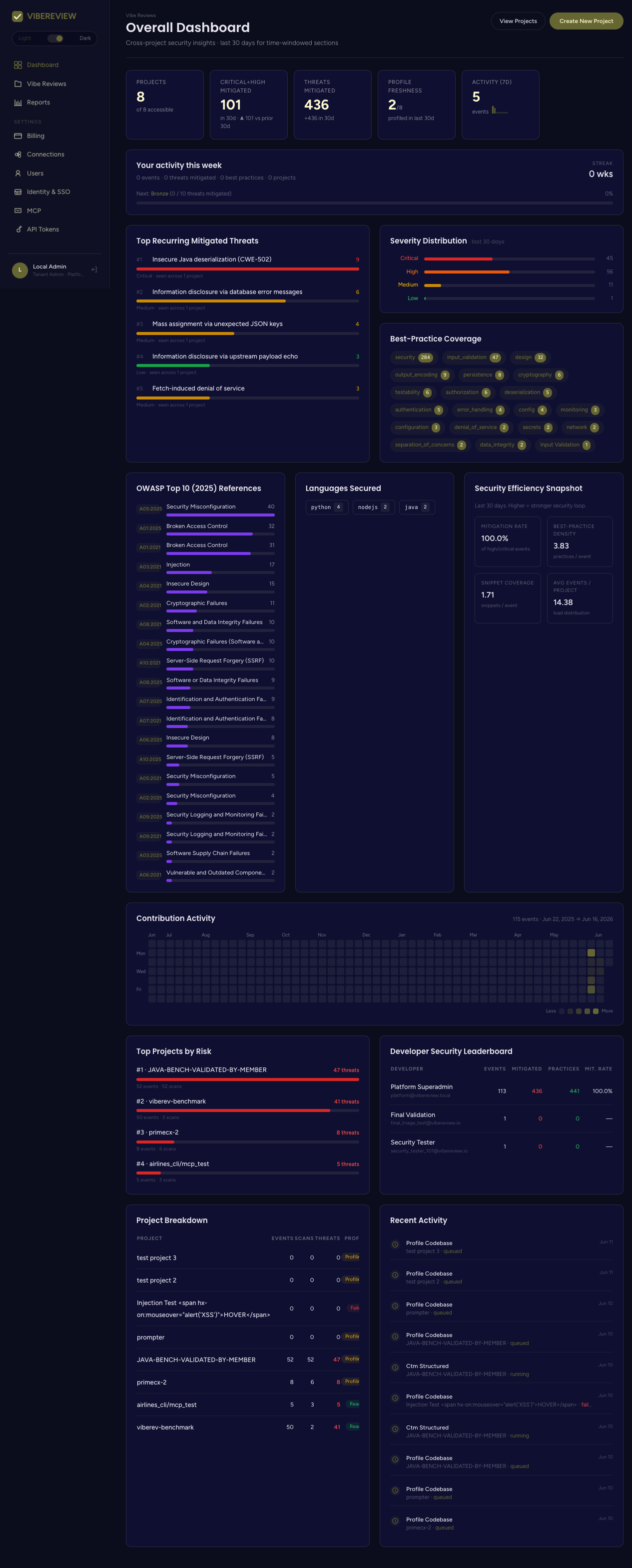Image resolution: width=632 pixels, height=1568 pixels.
Task: Open the Users settings page
Action: point(55,173)
